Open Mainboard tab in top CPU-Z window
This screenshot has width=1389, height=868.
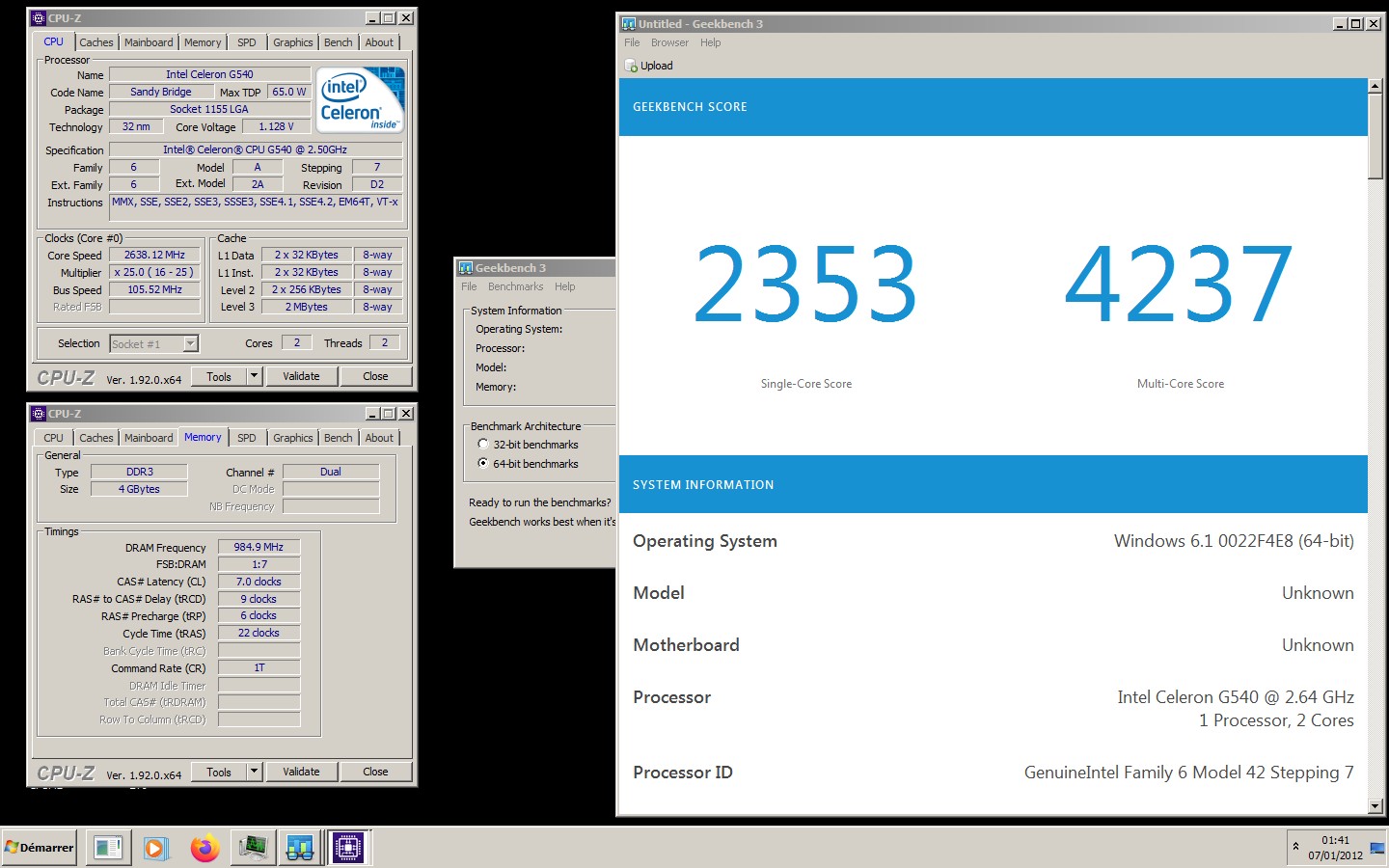coord(149,42)
